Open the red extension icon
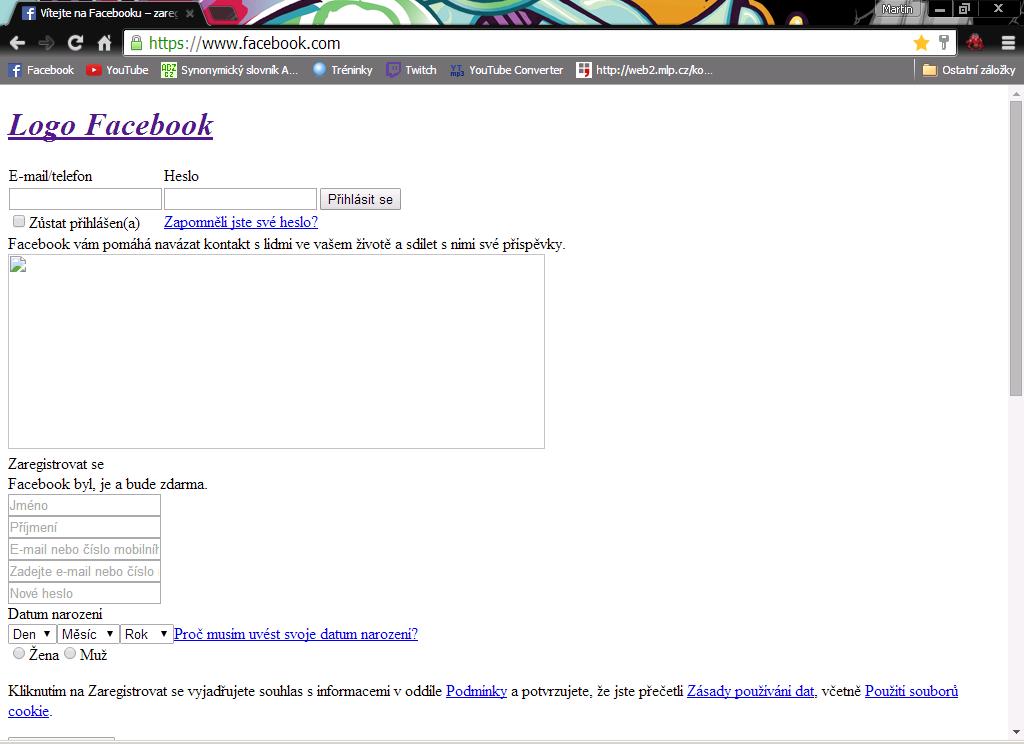This screenshot has width=1025, height=744. [975, 42]
